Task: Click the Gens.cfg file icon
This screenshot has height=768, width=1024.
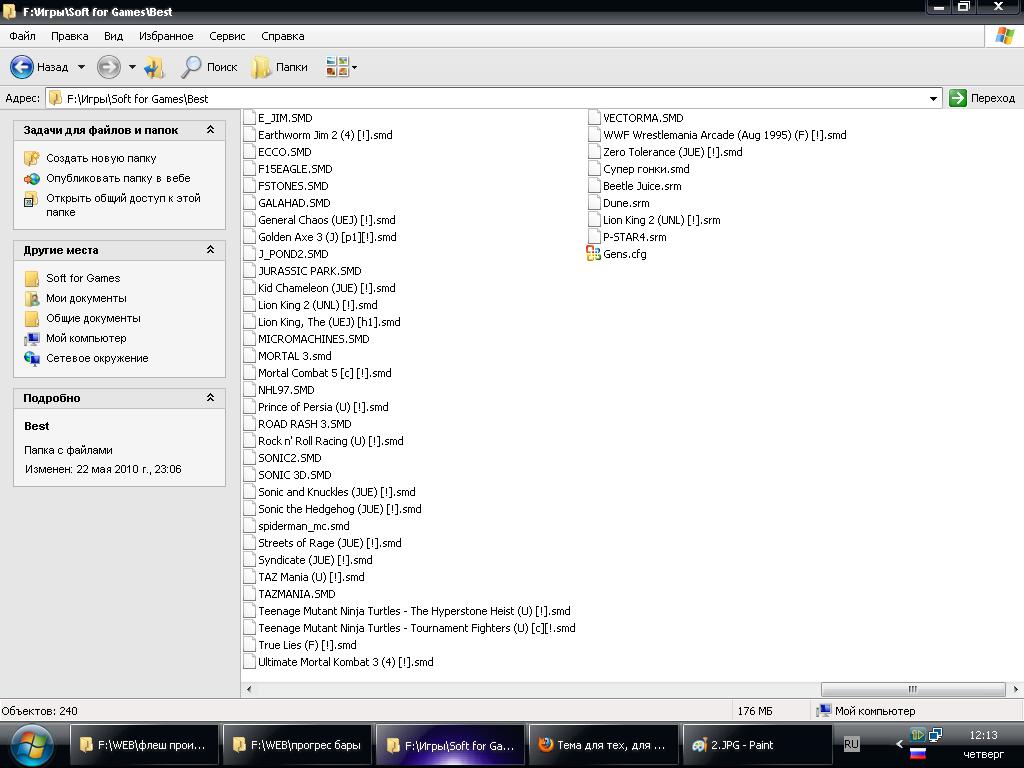Action: pos(594,254)
